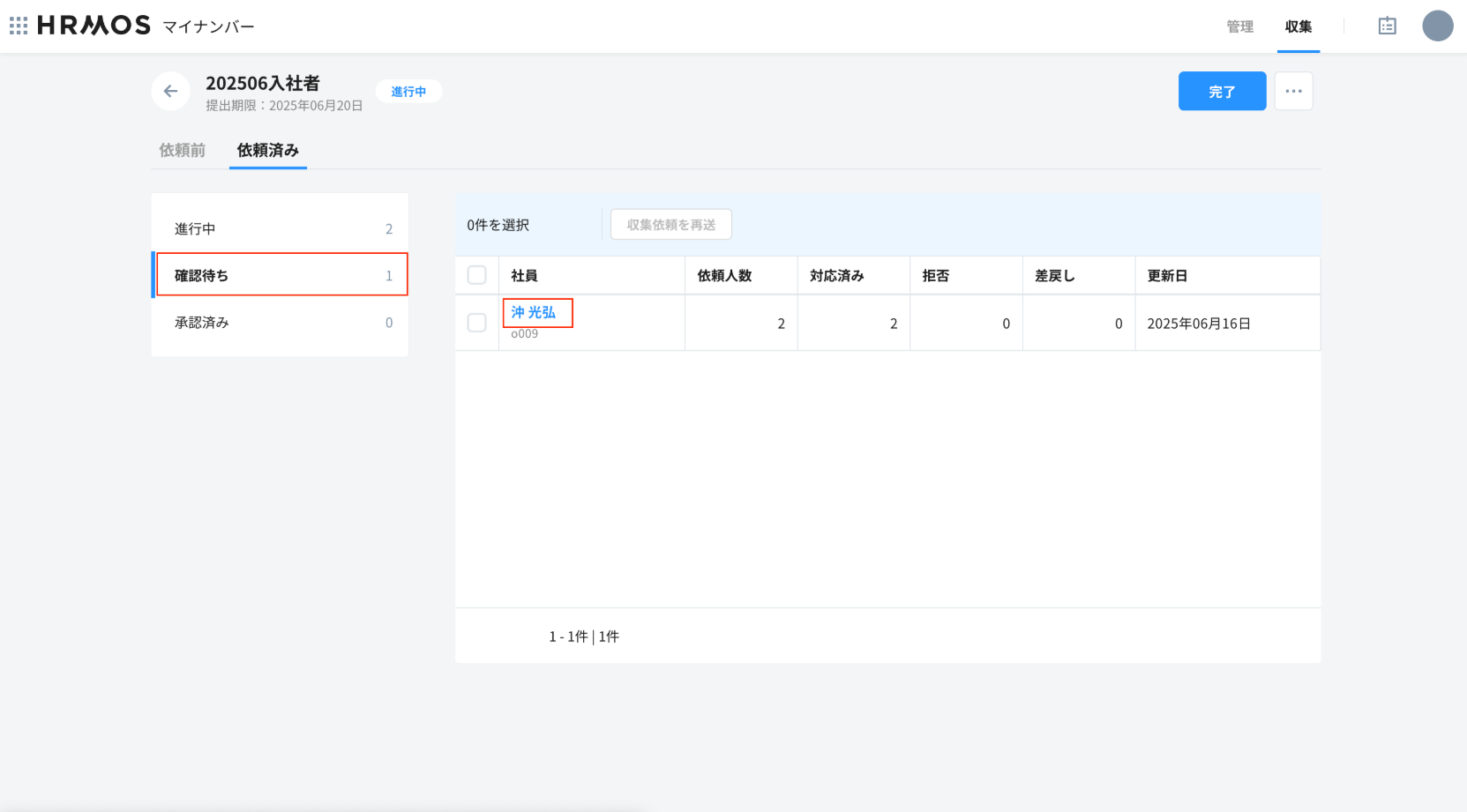This screenshot has width=1467, height=812.
Task: Check the row checkbox for 沖 光弘
Action: (476, 323)
